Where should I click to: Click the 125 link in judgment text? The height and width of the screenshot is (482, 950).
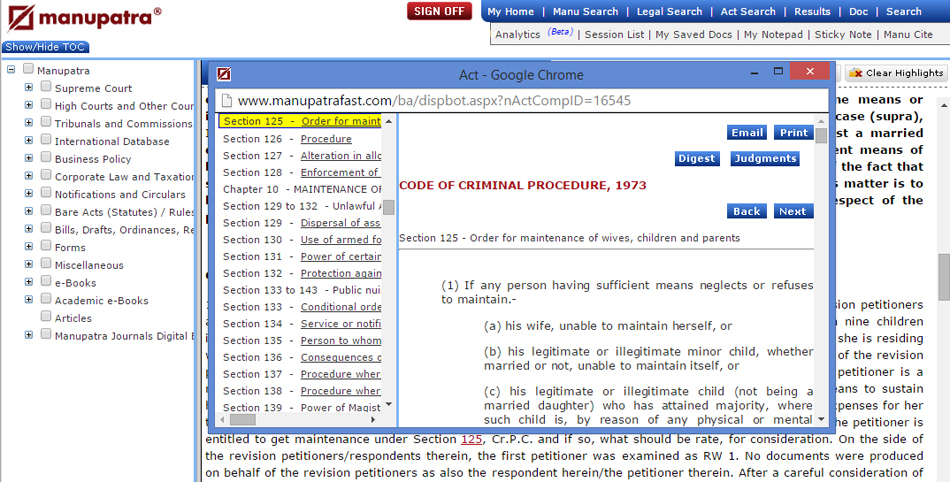(471, 439)
